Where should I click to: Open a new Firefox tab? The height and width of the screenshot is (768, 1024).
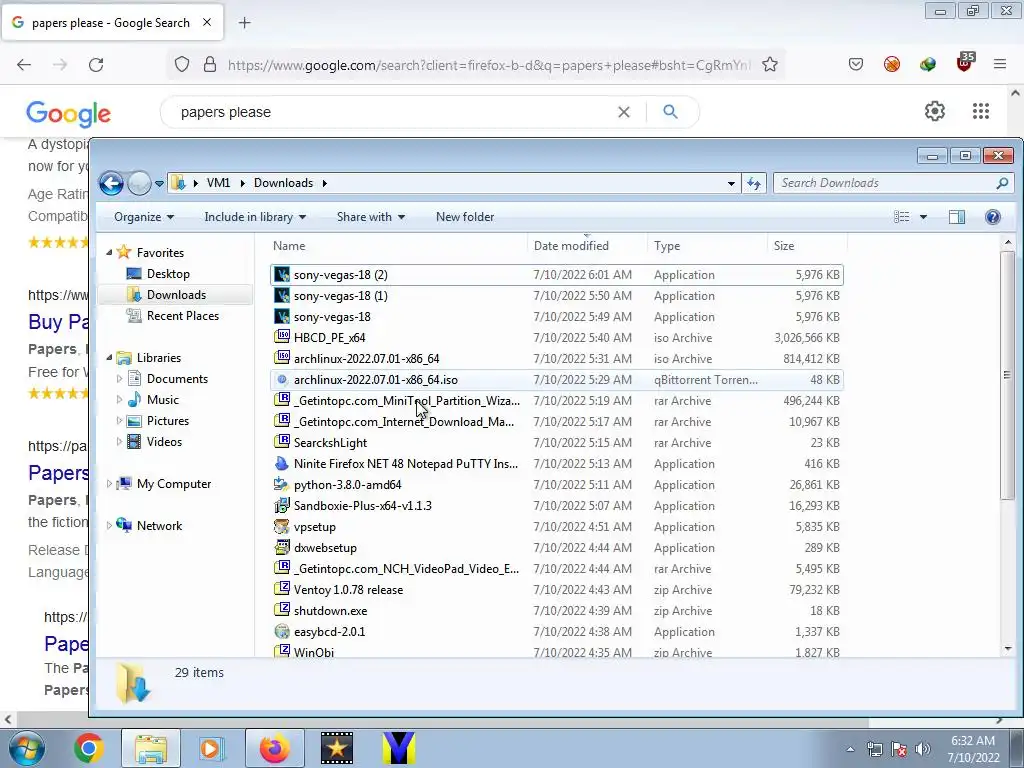tap(244, 23)
